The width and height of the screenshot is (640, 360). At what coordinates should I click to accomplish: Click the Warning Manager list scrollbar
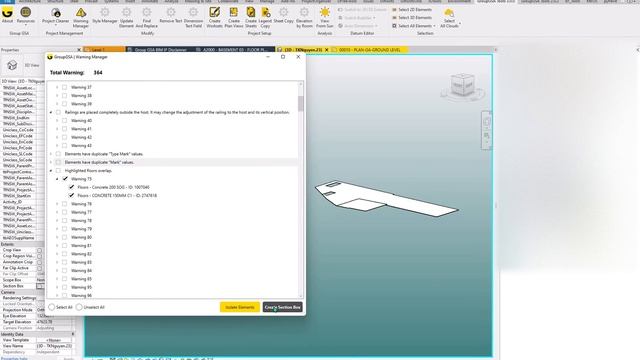tap(301, 103)
